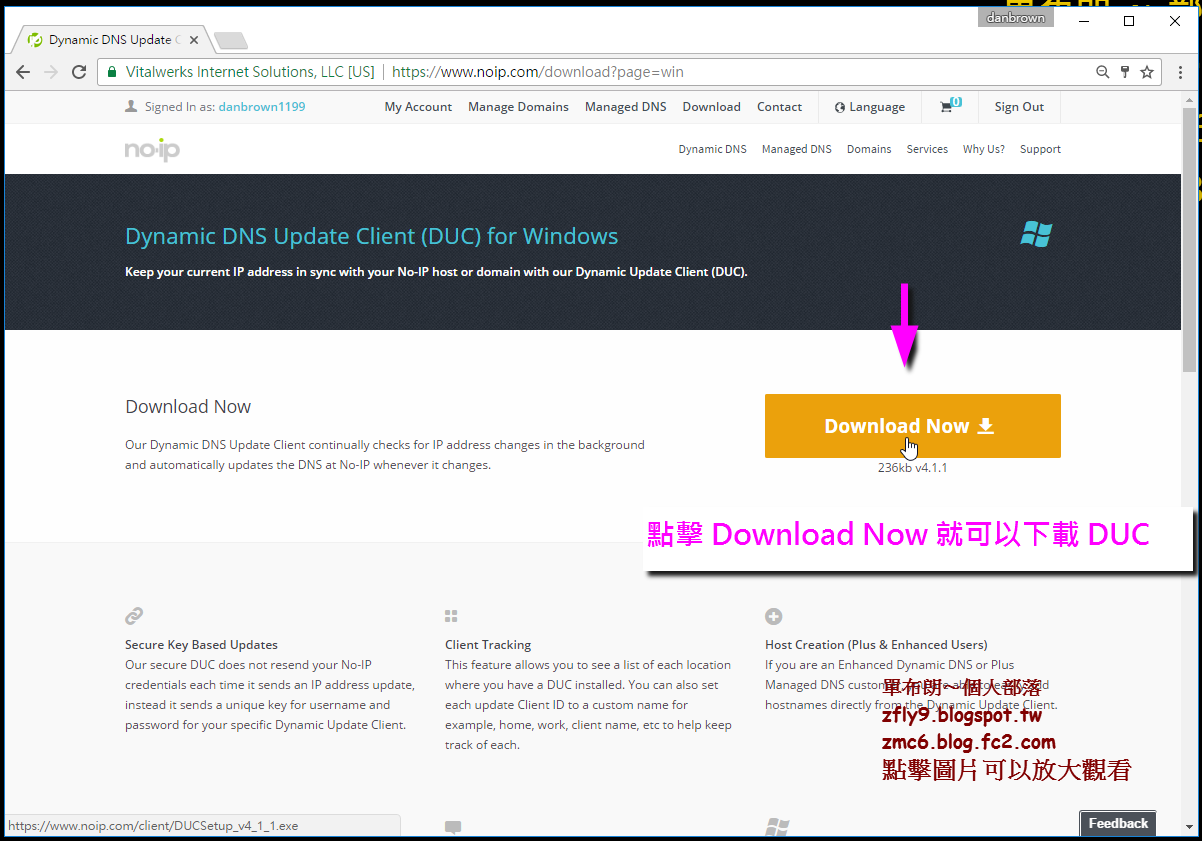The height and width of the screenshot is (841, 1202).
Task: Open Managed DNS in main navigation
Action: pos(796,149)
